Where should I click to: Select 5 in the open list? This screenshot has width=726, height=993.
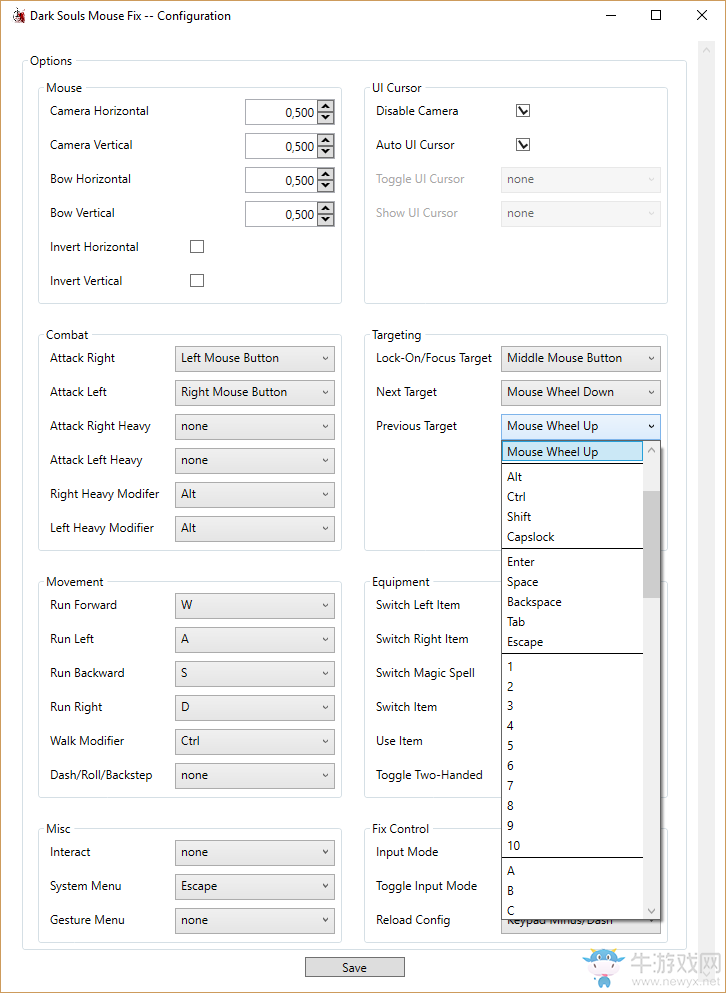coord(573,746)
